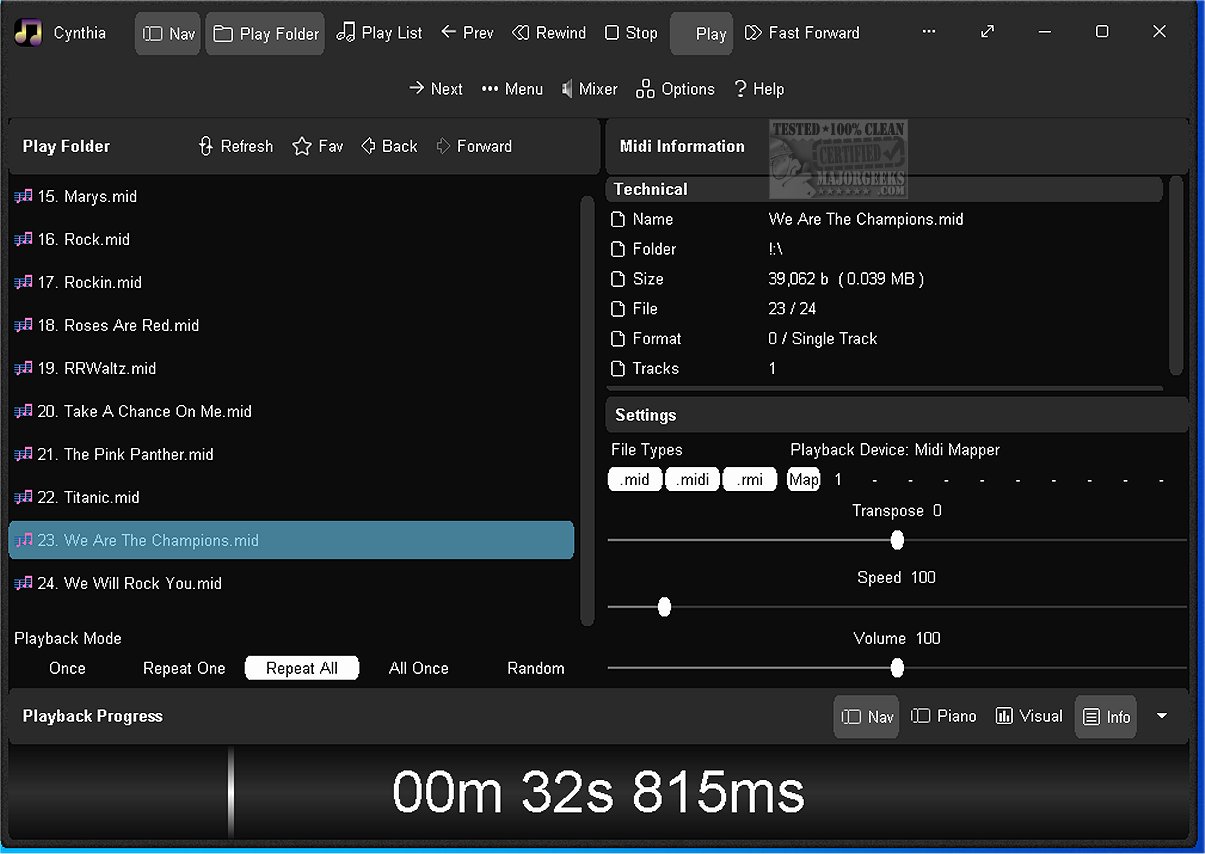Add folder to favorites with Fav star
The height and width of the screenshot is (854, 1205).
click(x=317, y=146)
